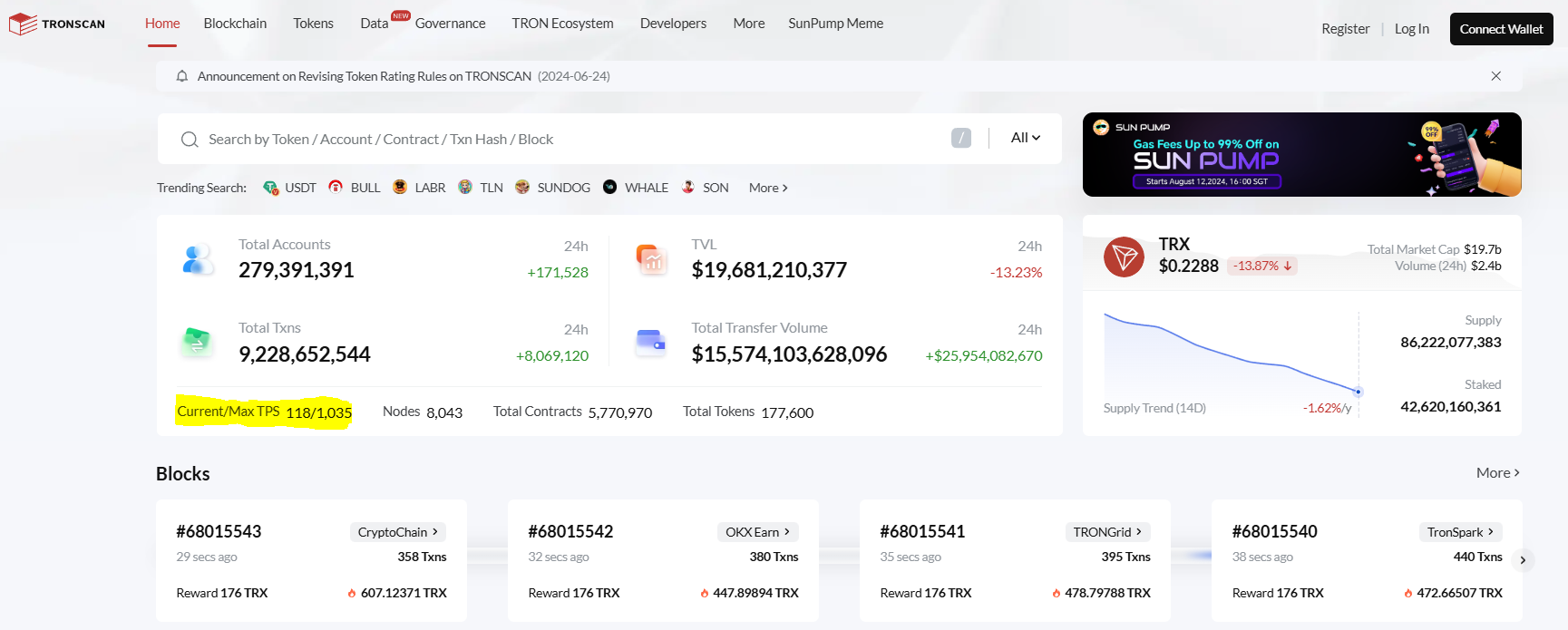This screenshot has height=630, width=1568.
Task: Expand the TRONGrid producer chip
Action: 1108,532
